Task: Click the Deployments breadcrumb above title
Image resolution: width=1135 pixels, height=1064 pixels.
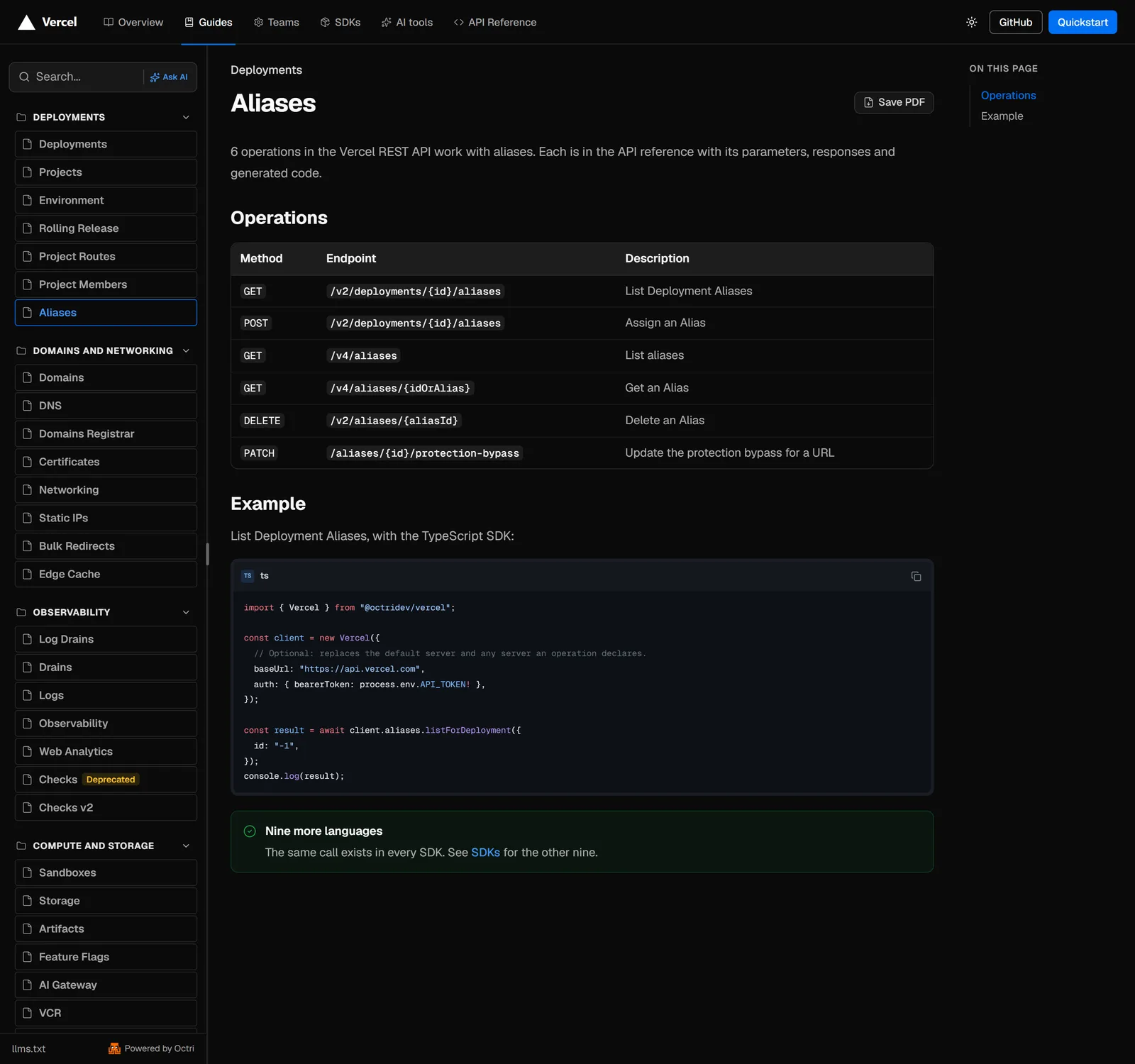Action: pos(266,70)
